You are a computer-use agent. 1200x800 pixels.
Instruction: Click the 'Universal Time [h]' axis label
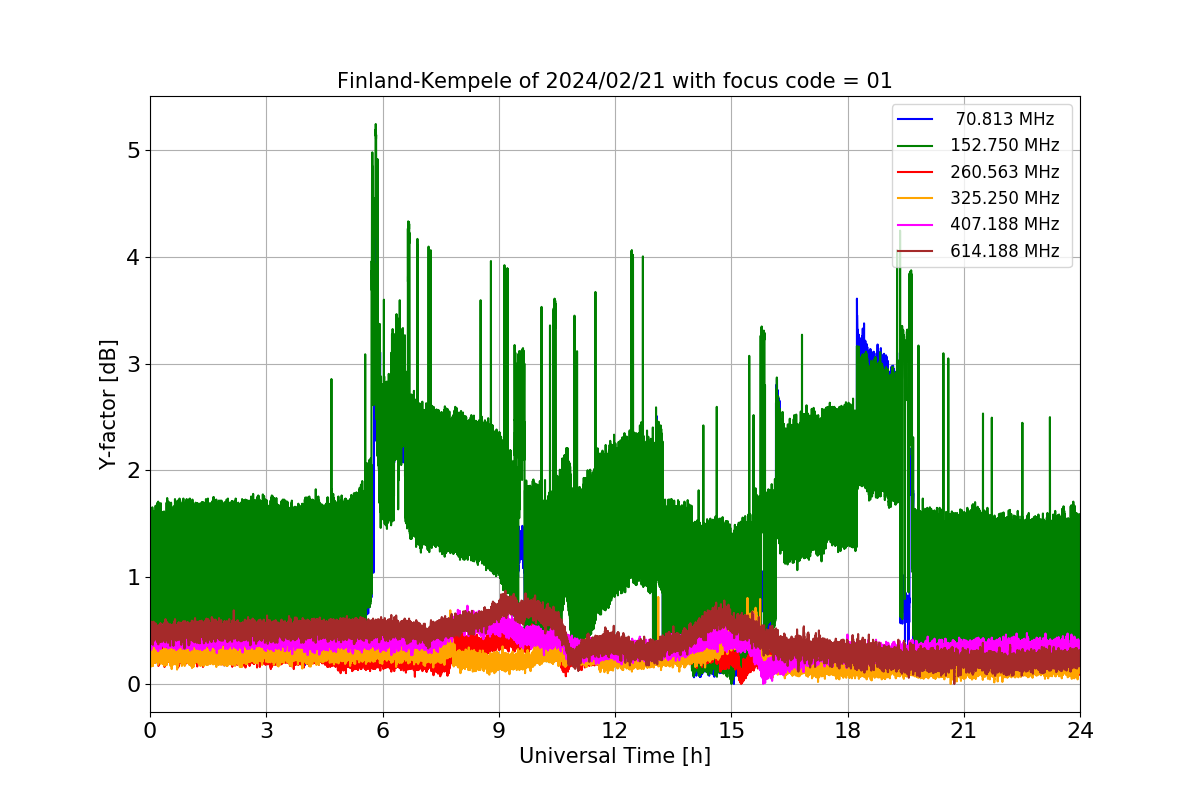[615, 757]
